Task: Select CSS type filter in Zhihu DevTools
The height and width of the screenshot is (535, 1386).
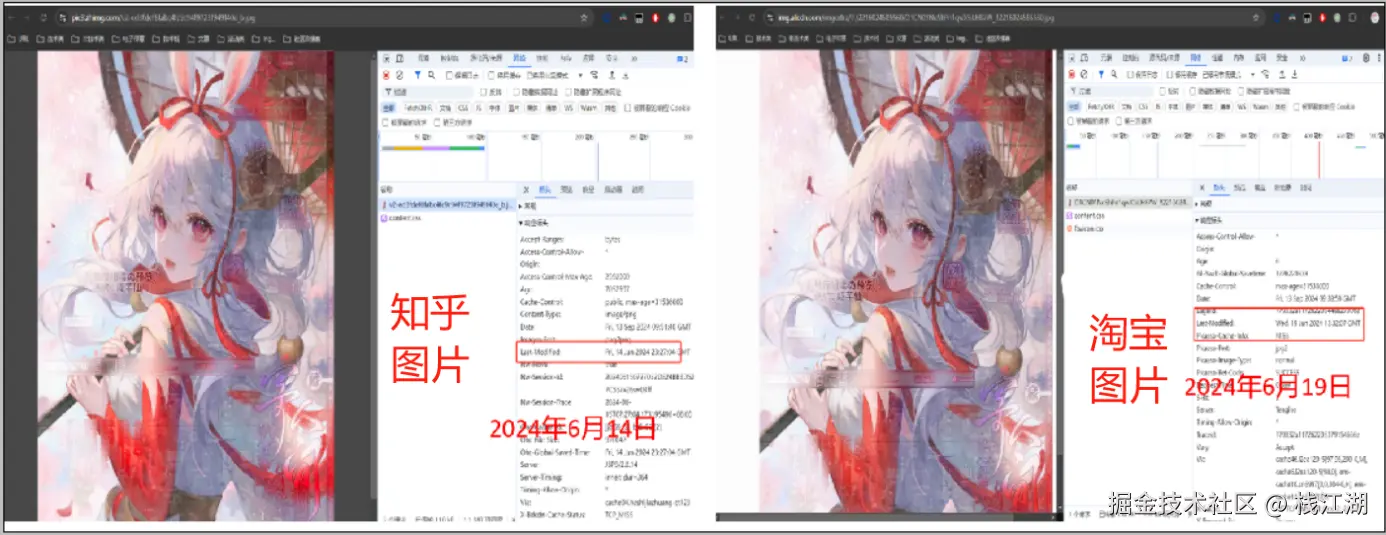Action: [x=463, y=108]
